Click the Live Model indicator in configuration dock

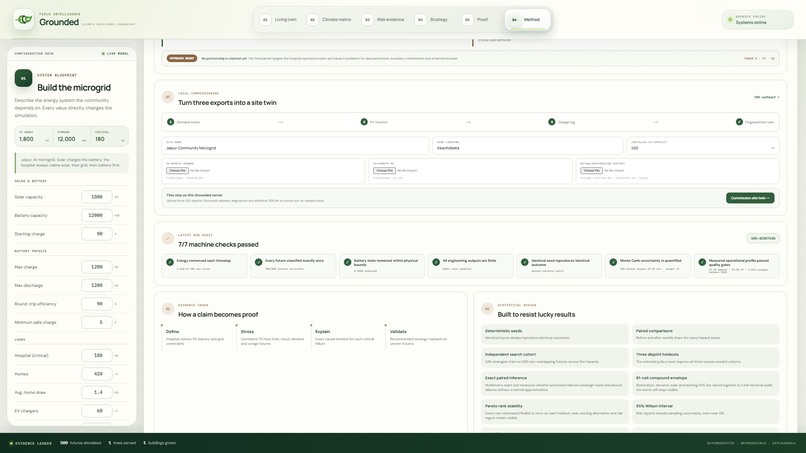coord(115,53)
